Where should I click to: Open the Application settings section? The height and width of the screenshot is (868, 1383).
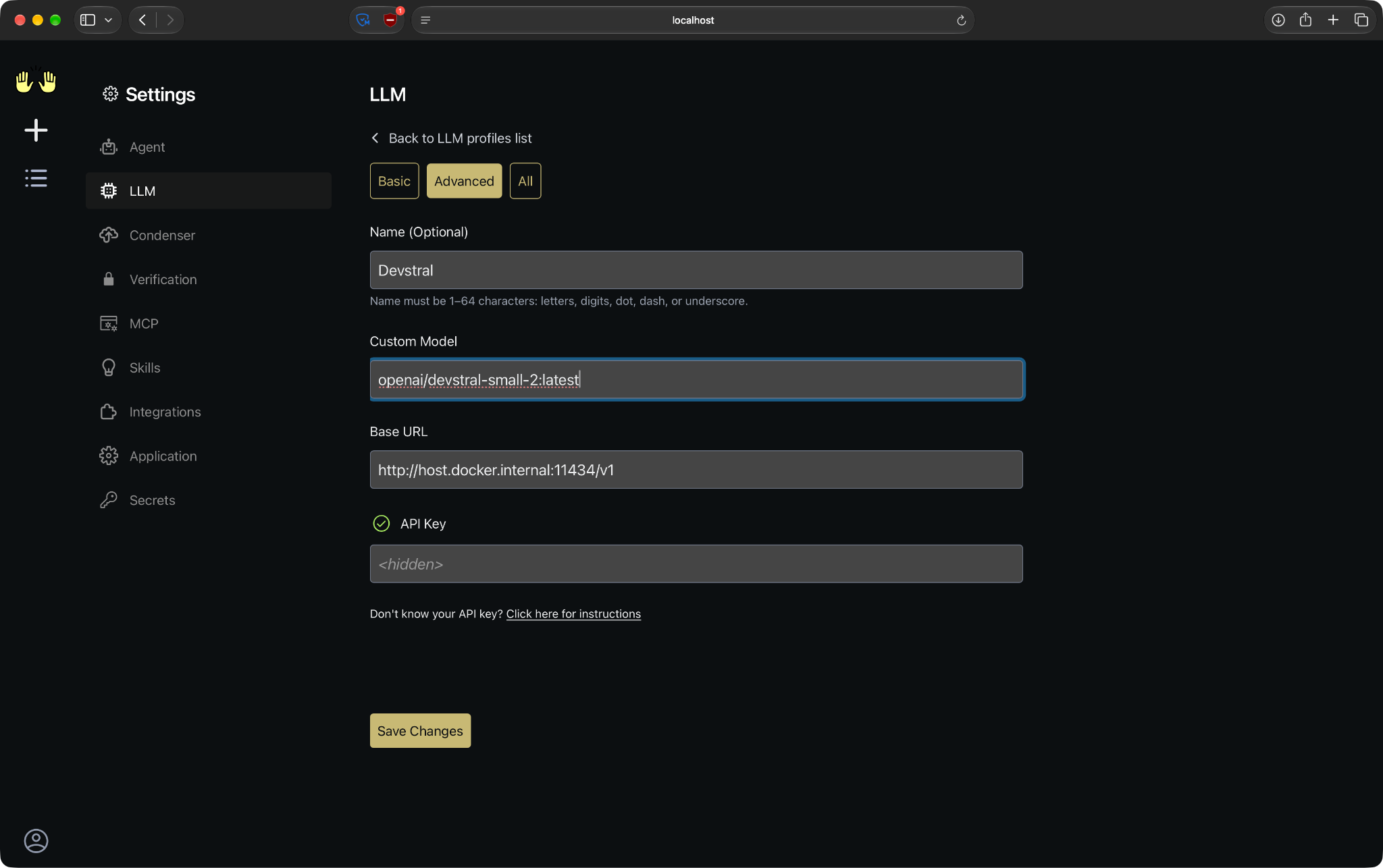(208, 456)
